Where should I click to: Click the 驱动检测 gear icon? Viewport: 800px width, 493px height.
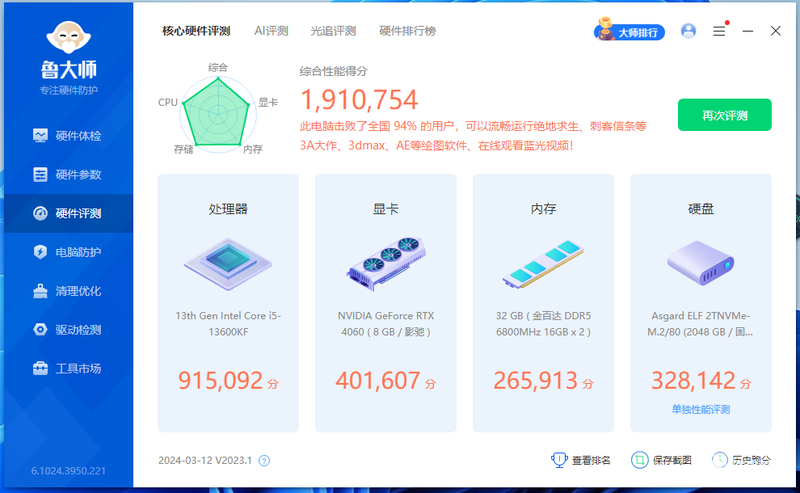coord(40,330)
